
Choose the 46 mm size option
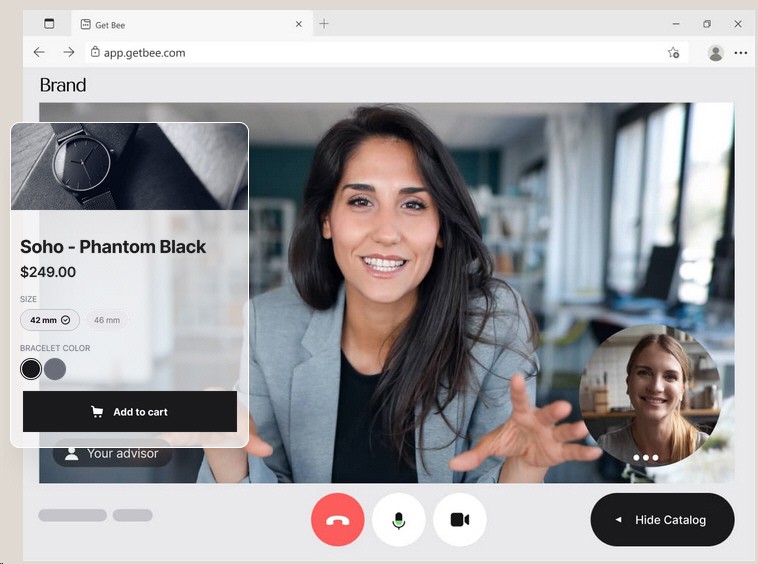(107, 320)
